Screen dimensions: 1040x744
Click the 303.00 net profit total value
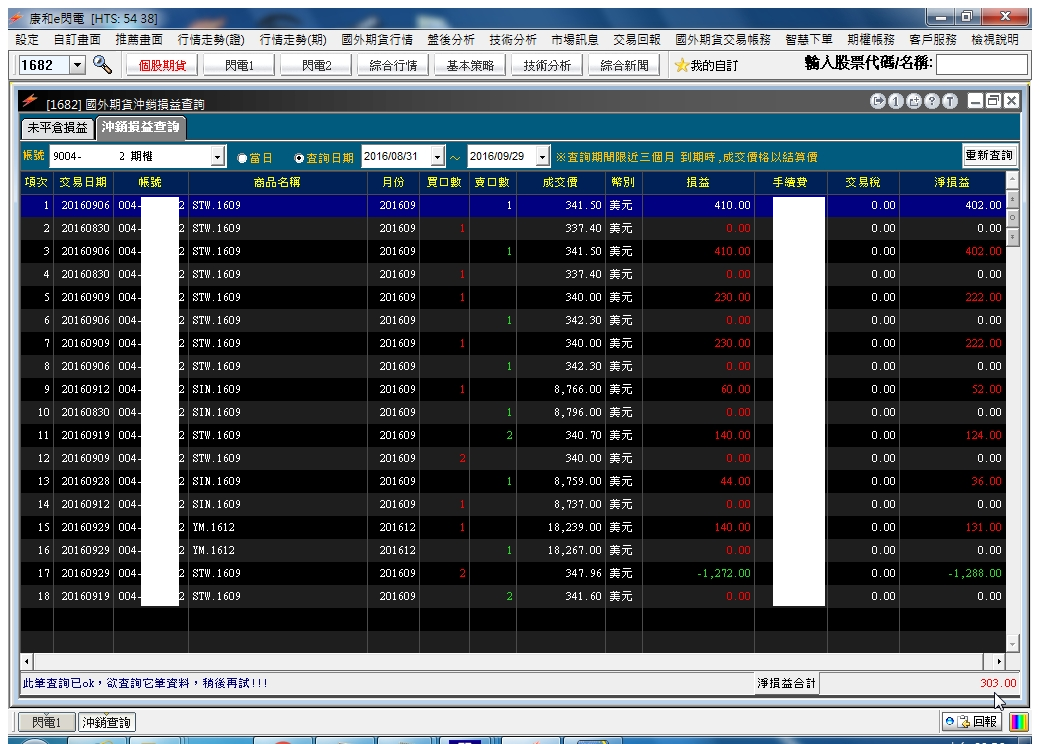pyautogui.click(x=998, y=683)
